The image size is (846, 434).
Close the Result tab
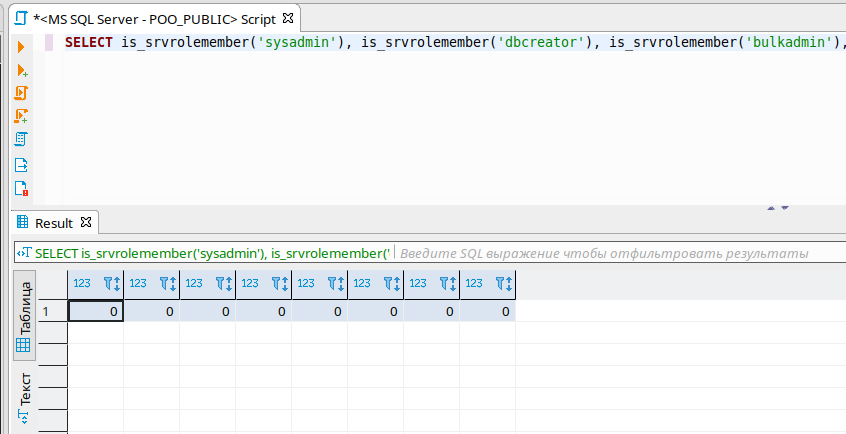86,222
